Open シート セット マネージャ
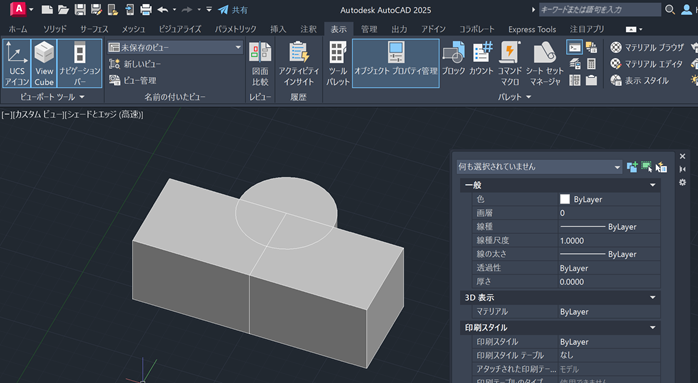The width and height of the screenshot is (698, 383). pyautogui.click(x=544, y=63)
